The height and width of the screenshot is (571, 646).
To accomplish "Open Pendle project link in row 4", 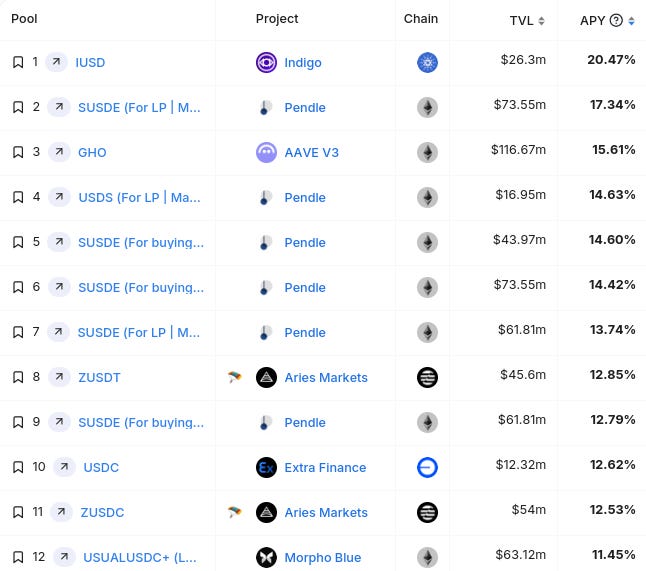I will [305, 197].
